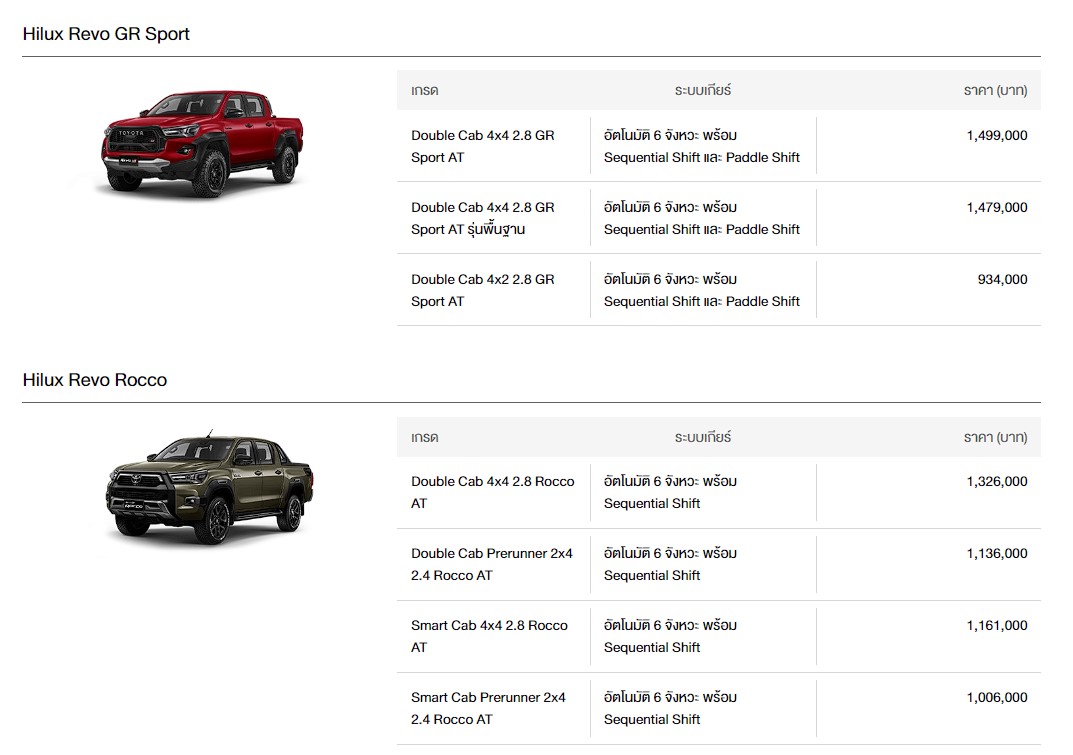This screenshot has width=1073, height=755.
Task: Select the Hilux Revo GR Sport heading
Action: pos(106,34)
